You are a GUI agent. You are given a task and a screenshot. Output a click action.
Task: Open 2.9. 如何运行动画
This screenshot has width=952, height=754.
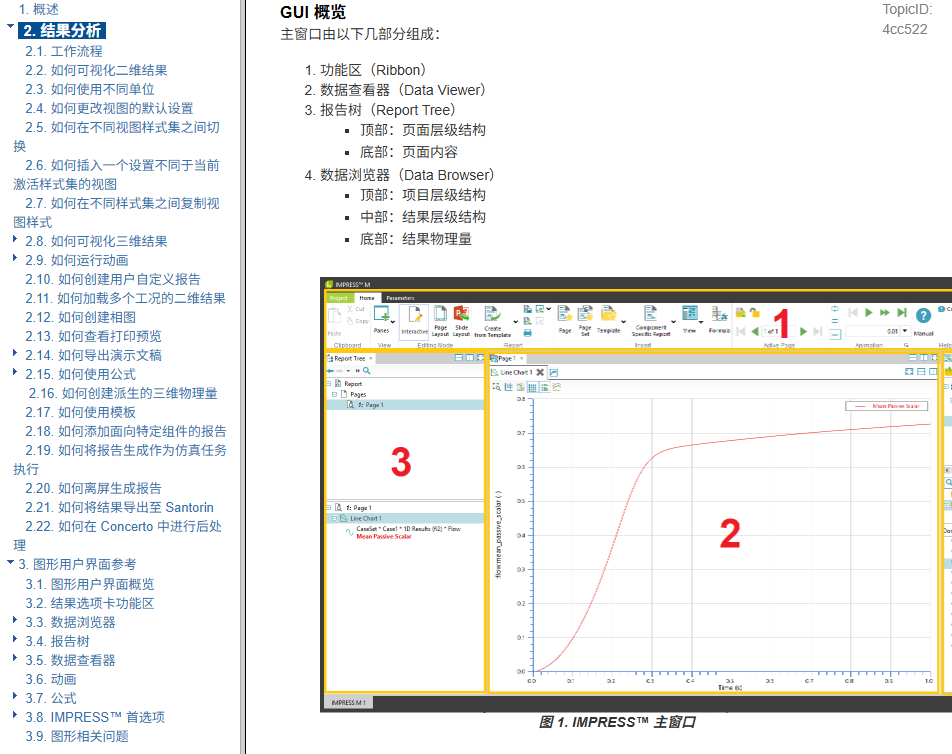[76, 260]
